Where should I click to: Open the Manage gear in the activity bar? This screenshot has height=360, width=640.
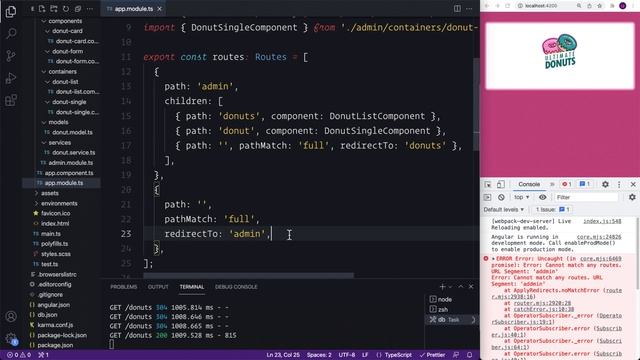pos(11,338)
